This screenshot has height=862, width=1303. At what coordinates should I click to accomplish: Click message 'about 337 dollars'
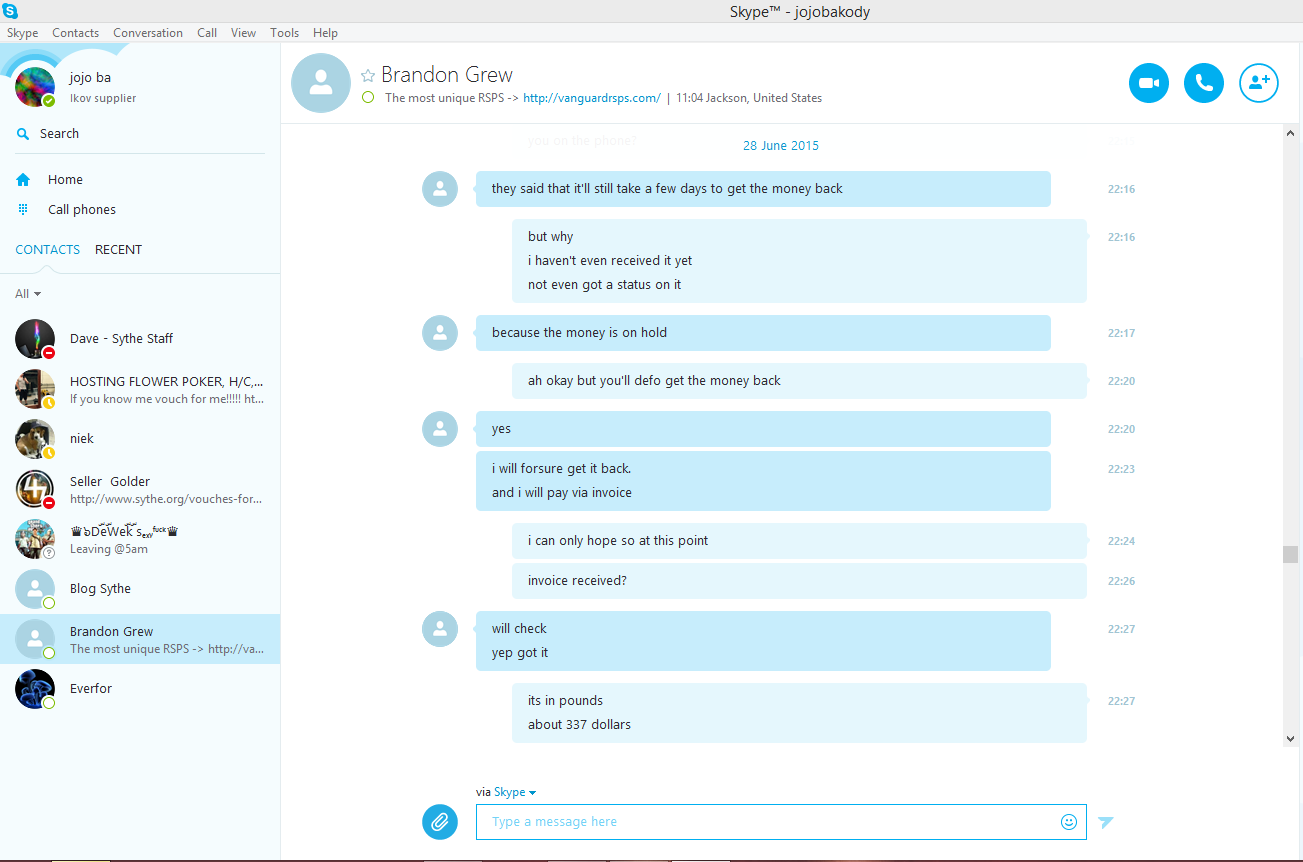[580, 725]
